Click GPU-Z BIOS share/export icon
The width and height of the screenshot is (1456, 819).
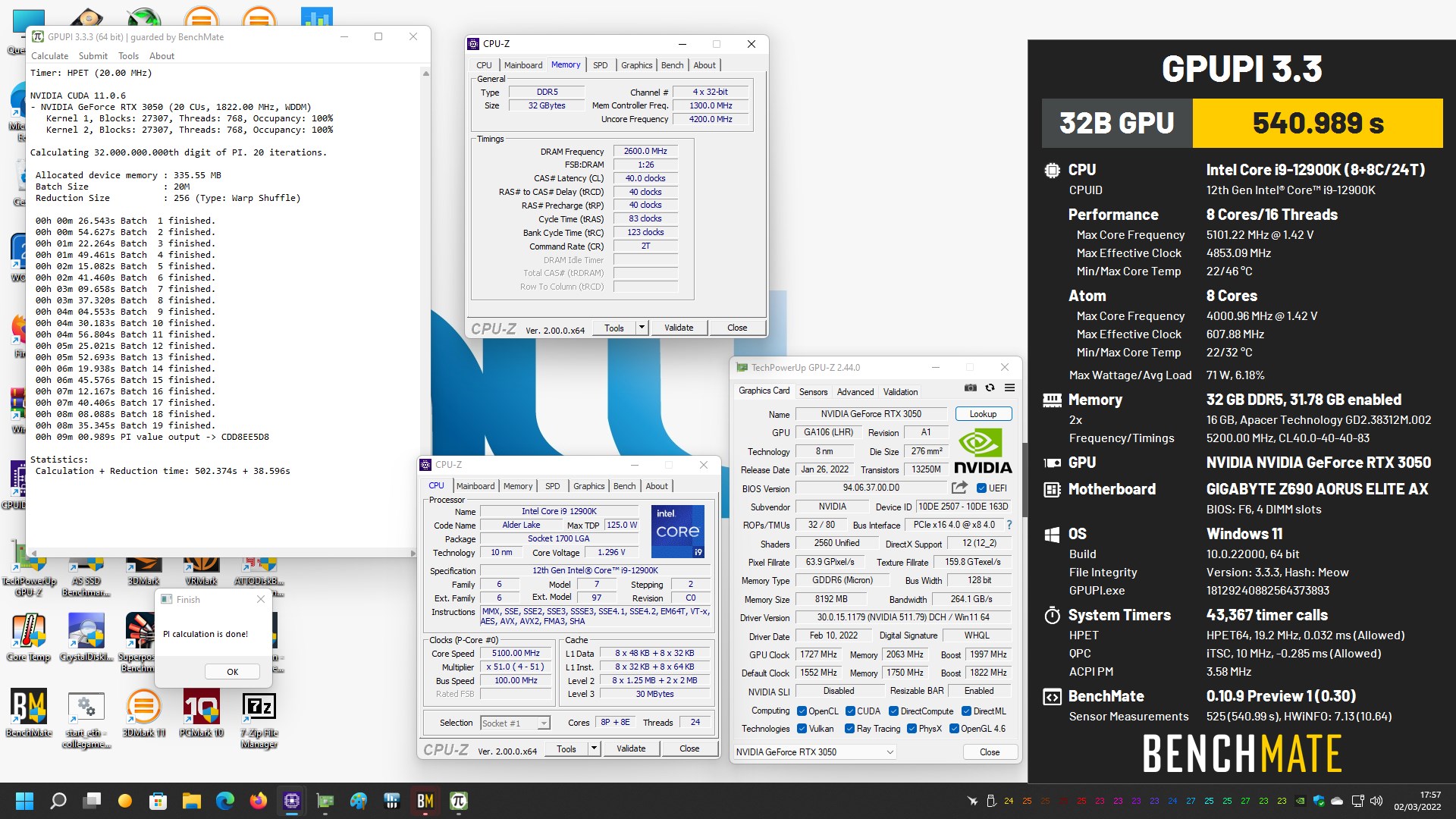(959, 488)
